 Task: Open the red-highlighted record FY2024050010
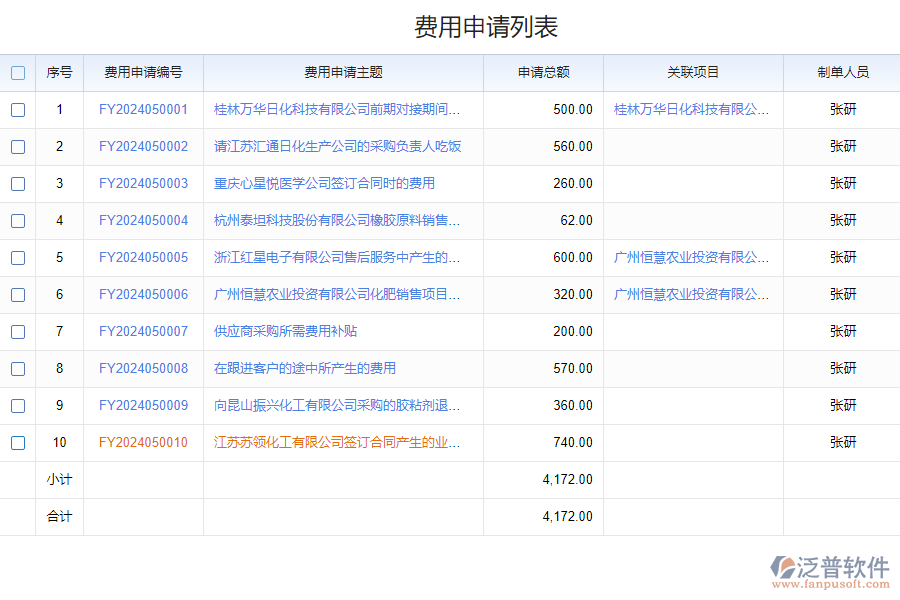point(144,442)
